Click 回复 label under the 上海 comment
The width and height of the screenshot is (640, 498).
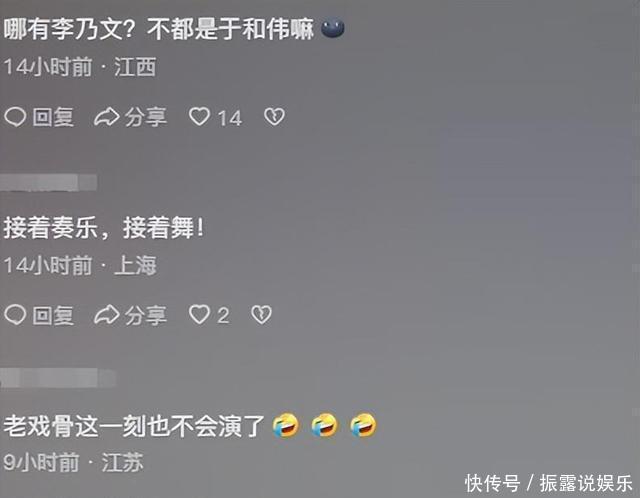pyautogui.click(x=53, y=316)
